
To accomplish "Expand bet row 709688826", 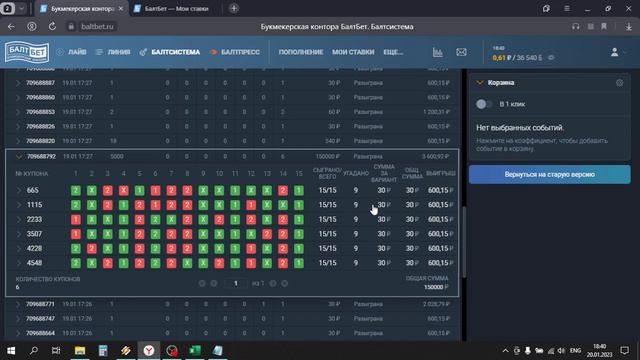I will point(18,127).
